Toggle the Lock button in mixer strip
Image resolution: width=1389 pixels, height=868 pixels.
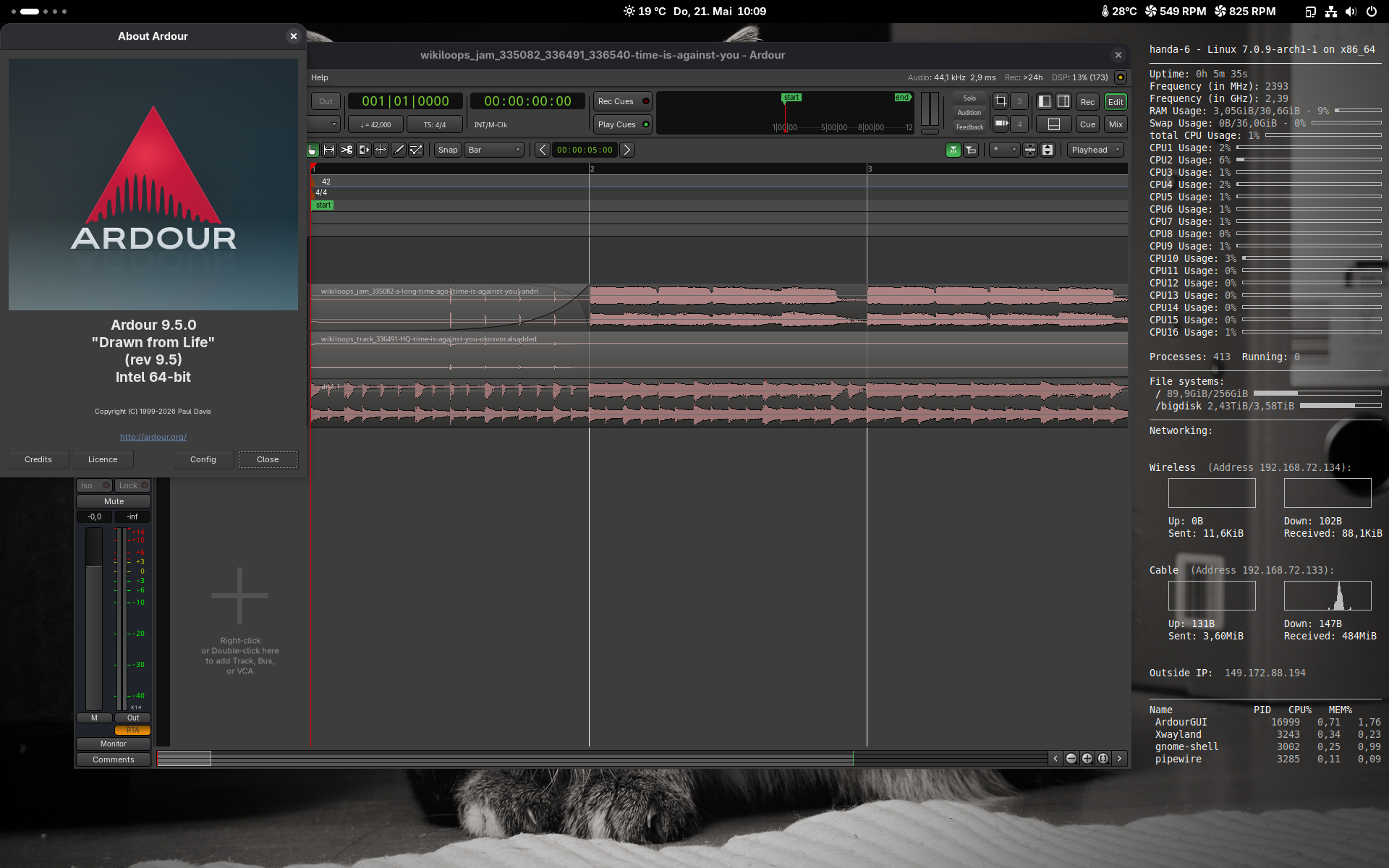[132, 485]
